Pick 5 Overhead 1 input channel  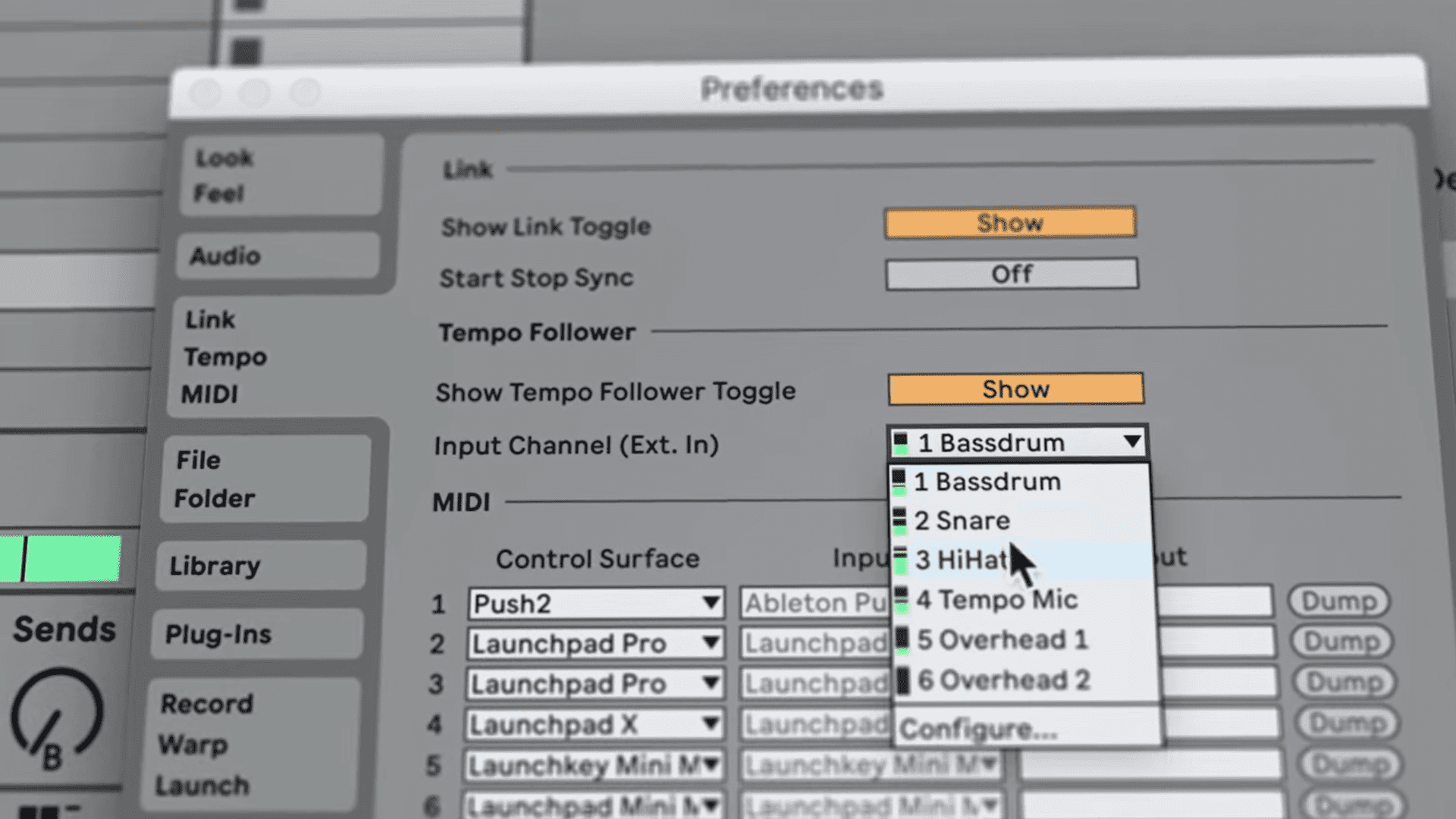tap(1027, 640)
